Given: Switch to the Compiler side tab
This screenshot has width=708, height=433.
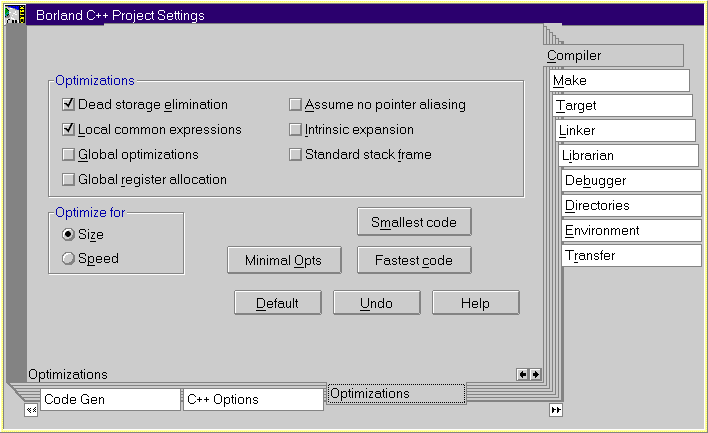Looking at the screenshot, I should (x=613, y=56).
